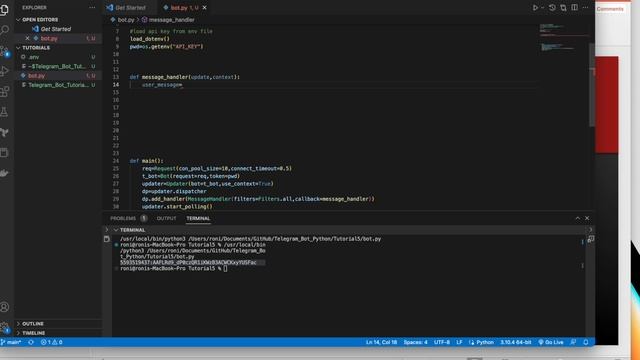Open the timeline history icon in the editor toolbar
This screenshot has height=360, width=640.
(552, 7)
